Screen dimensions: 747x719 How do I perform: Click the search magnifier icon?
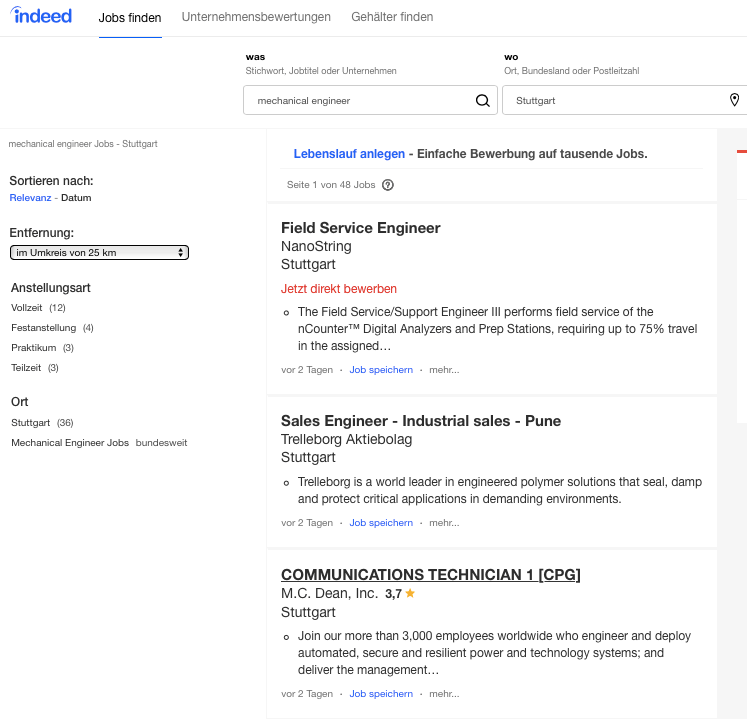[482, 100]
